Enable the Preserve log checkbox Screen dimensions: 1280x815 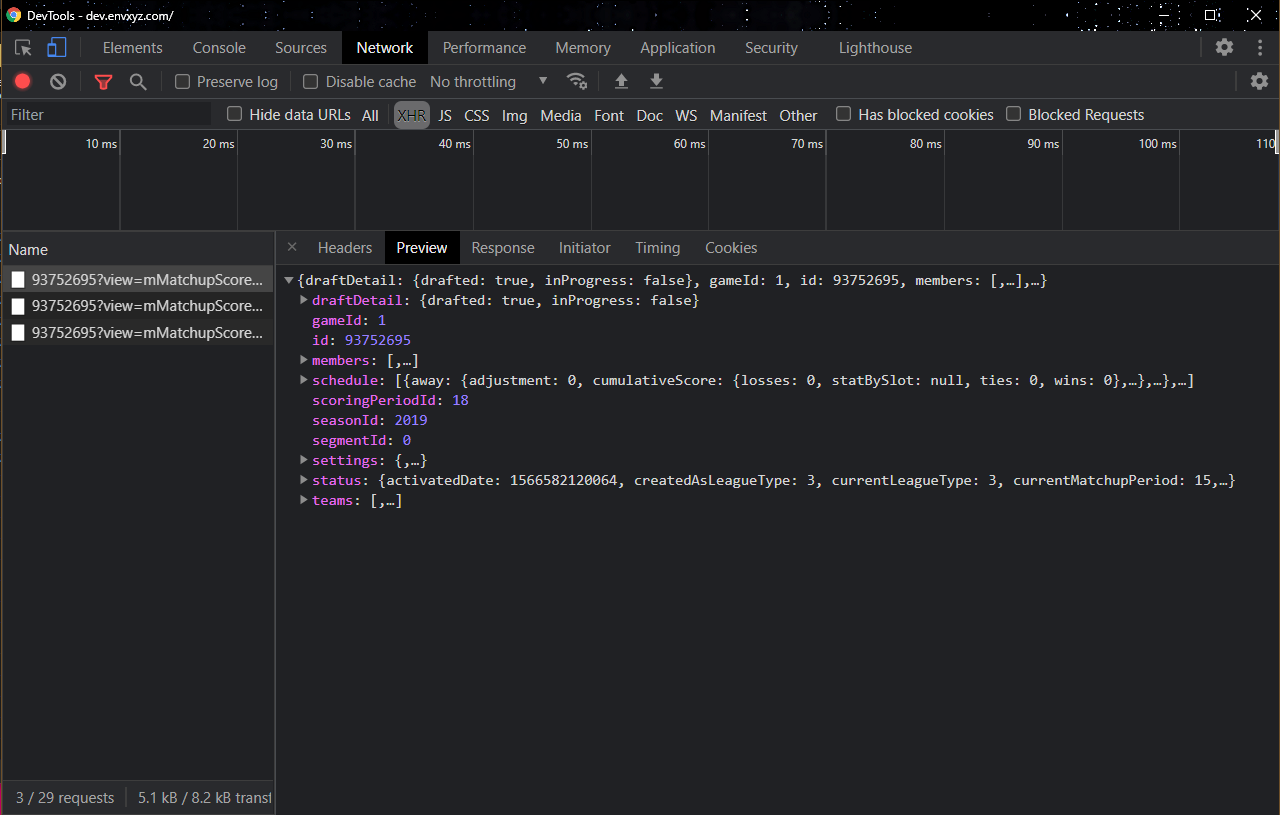tap(182, 82)
